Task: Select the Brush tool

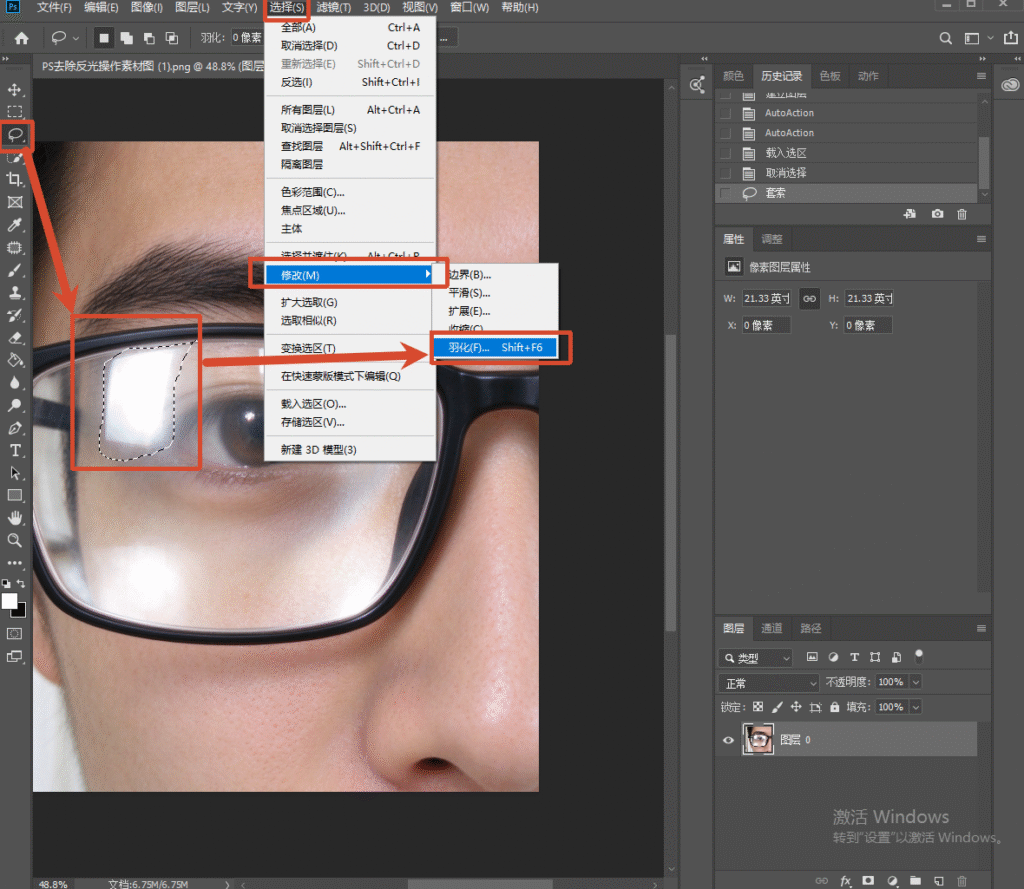Action: (x=14, y=270)
